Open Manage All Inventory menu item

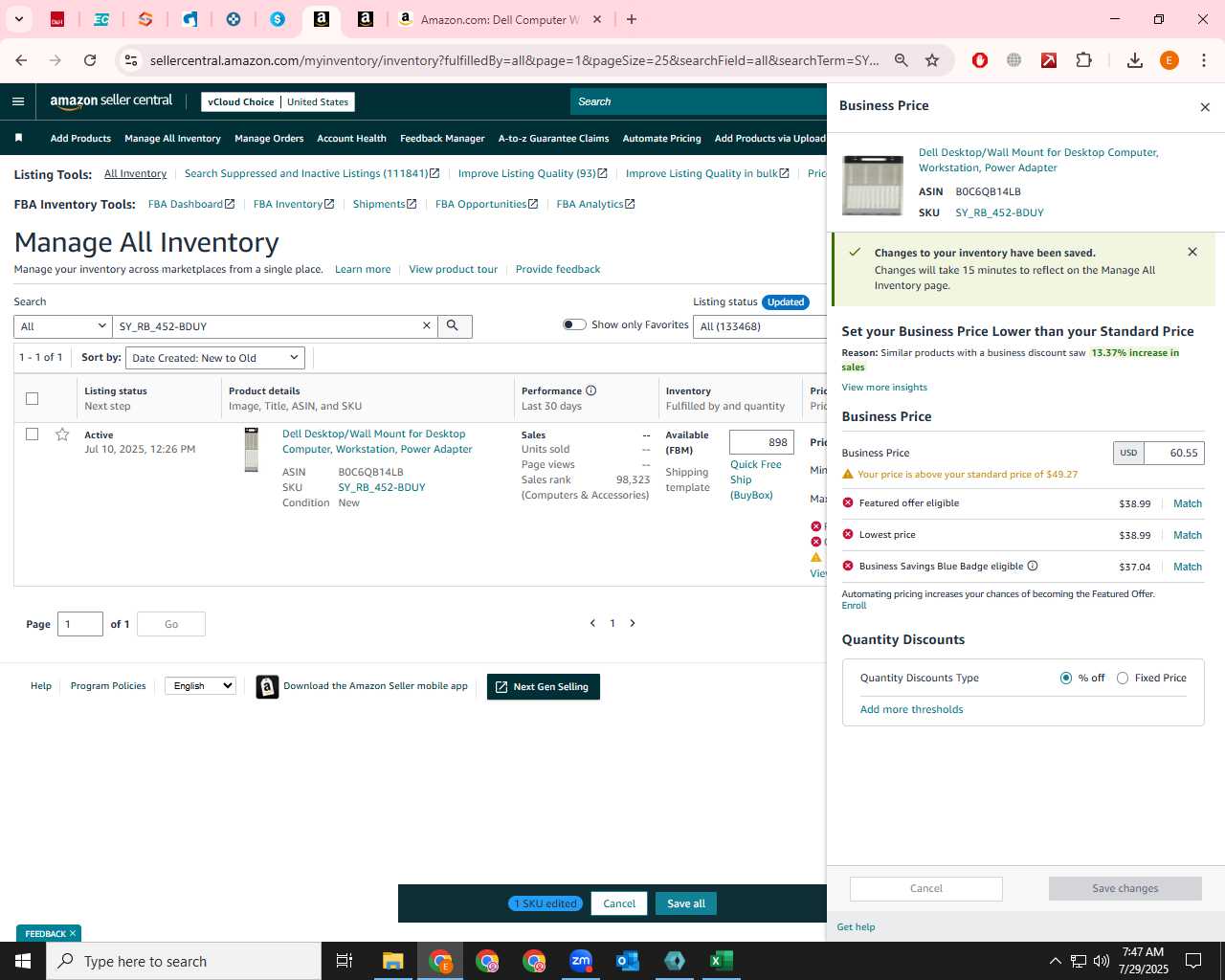172,138
